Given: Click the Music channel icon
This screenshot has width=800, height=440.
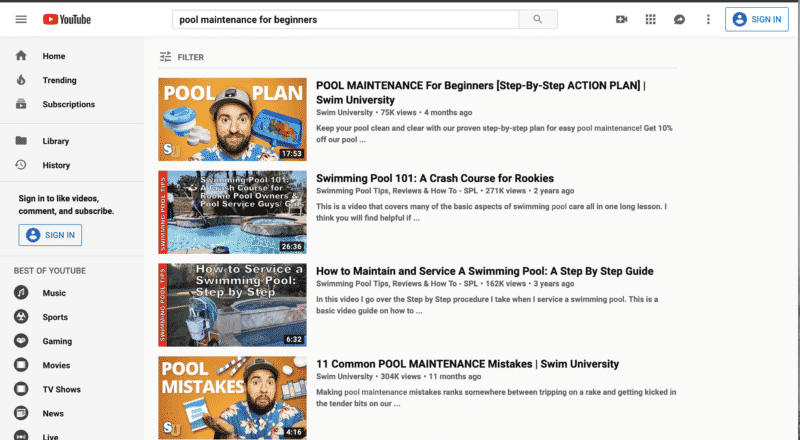Looking at the screenshot, I should 21,292.
